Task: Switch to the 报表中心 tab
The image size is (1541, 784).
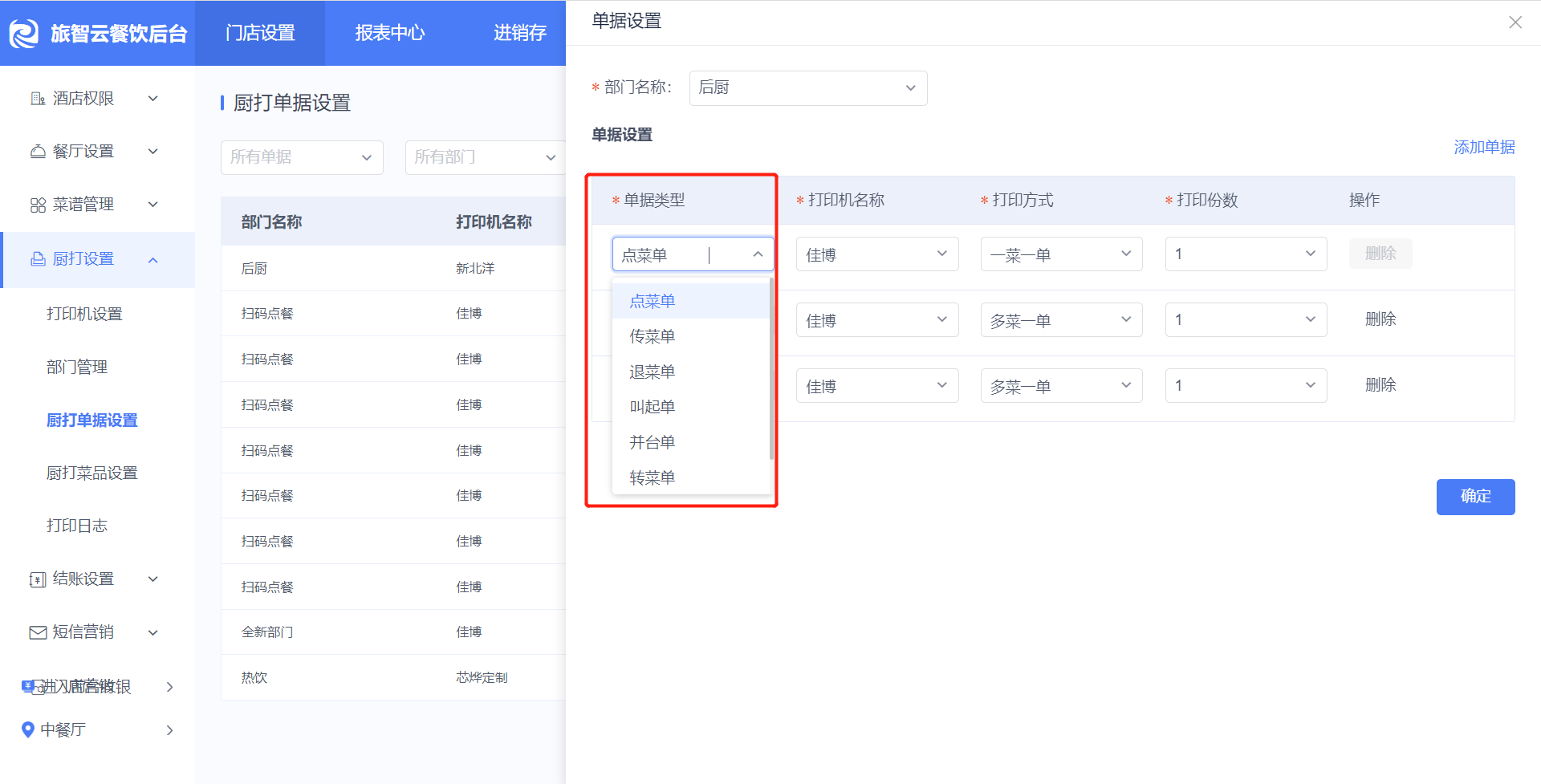Action: (390, 33)
